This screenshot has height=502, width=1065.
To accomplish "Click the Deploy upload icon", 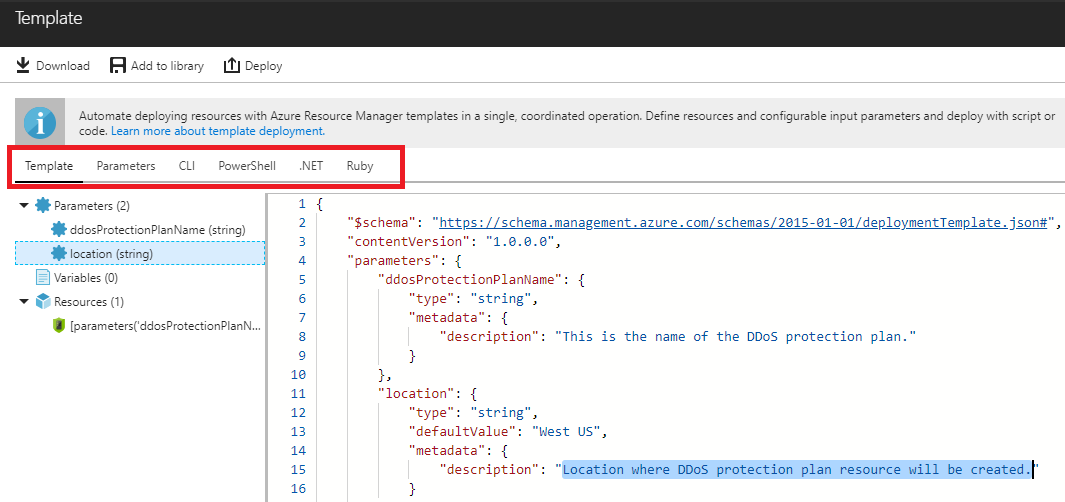I will pyautogui.click(x=232, y=66).
